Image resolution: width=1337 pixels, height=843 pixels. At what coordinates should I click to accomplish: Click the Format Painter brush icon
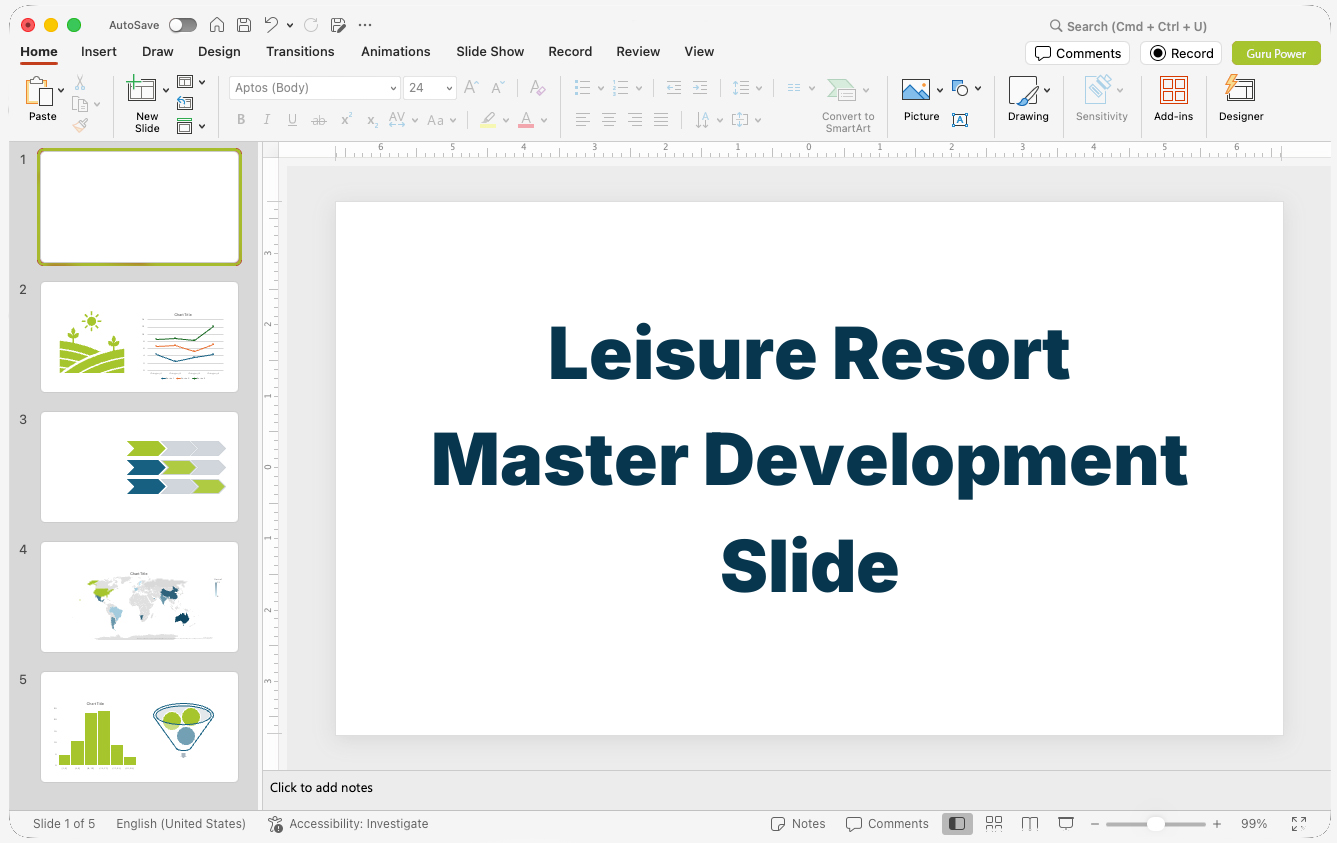pos(80,125)
